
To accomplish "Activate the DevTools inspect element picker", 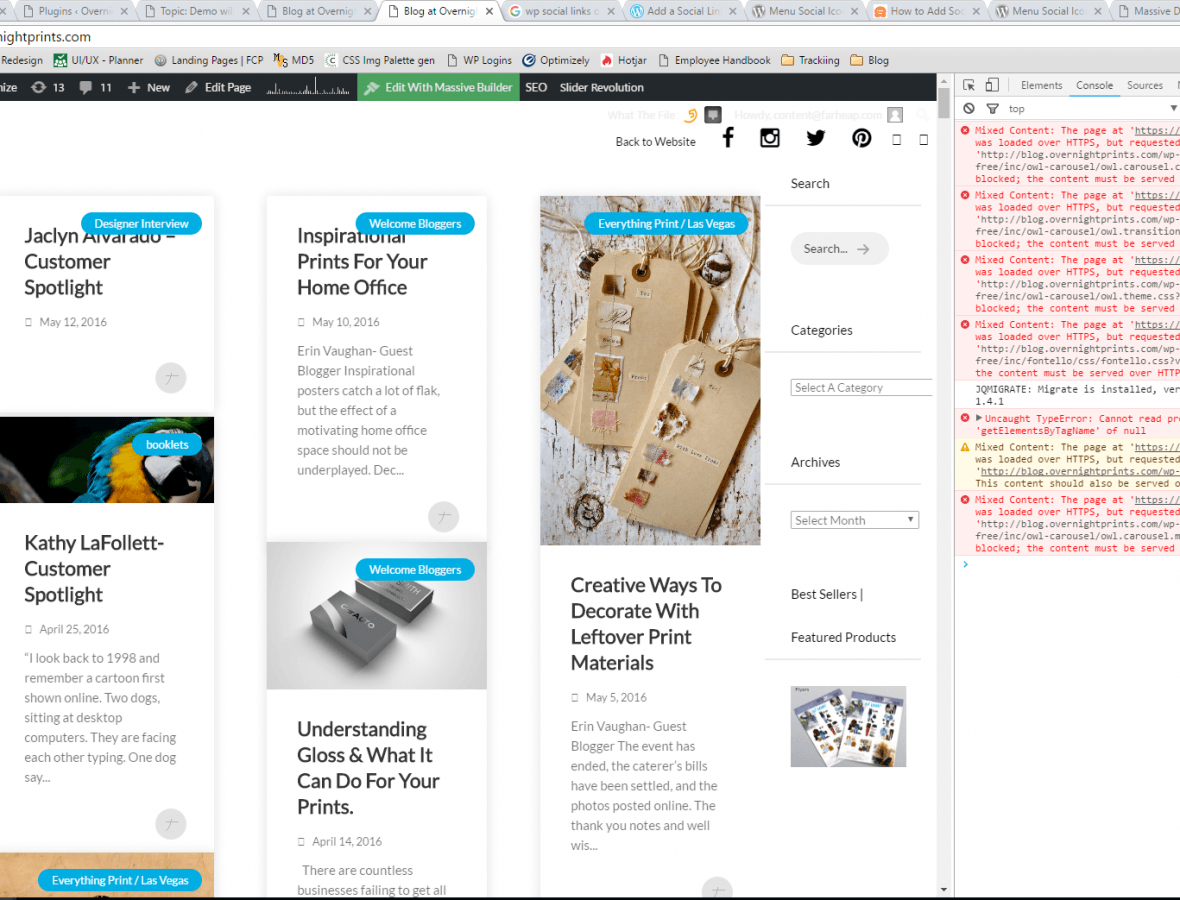I will [x=969, y=86].
